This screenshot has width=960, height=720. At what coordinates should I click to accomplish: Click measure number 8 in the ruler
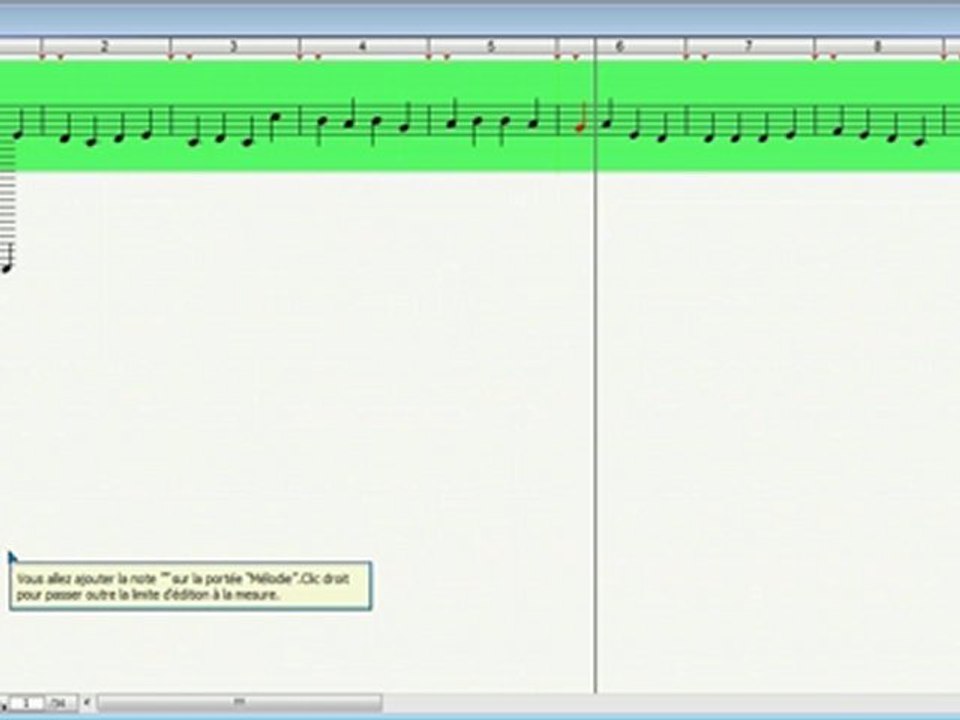pyautogui.click(x=877, y=47)
